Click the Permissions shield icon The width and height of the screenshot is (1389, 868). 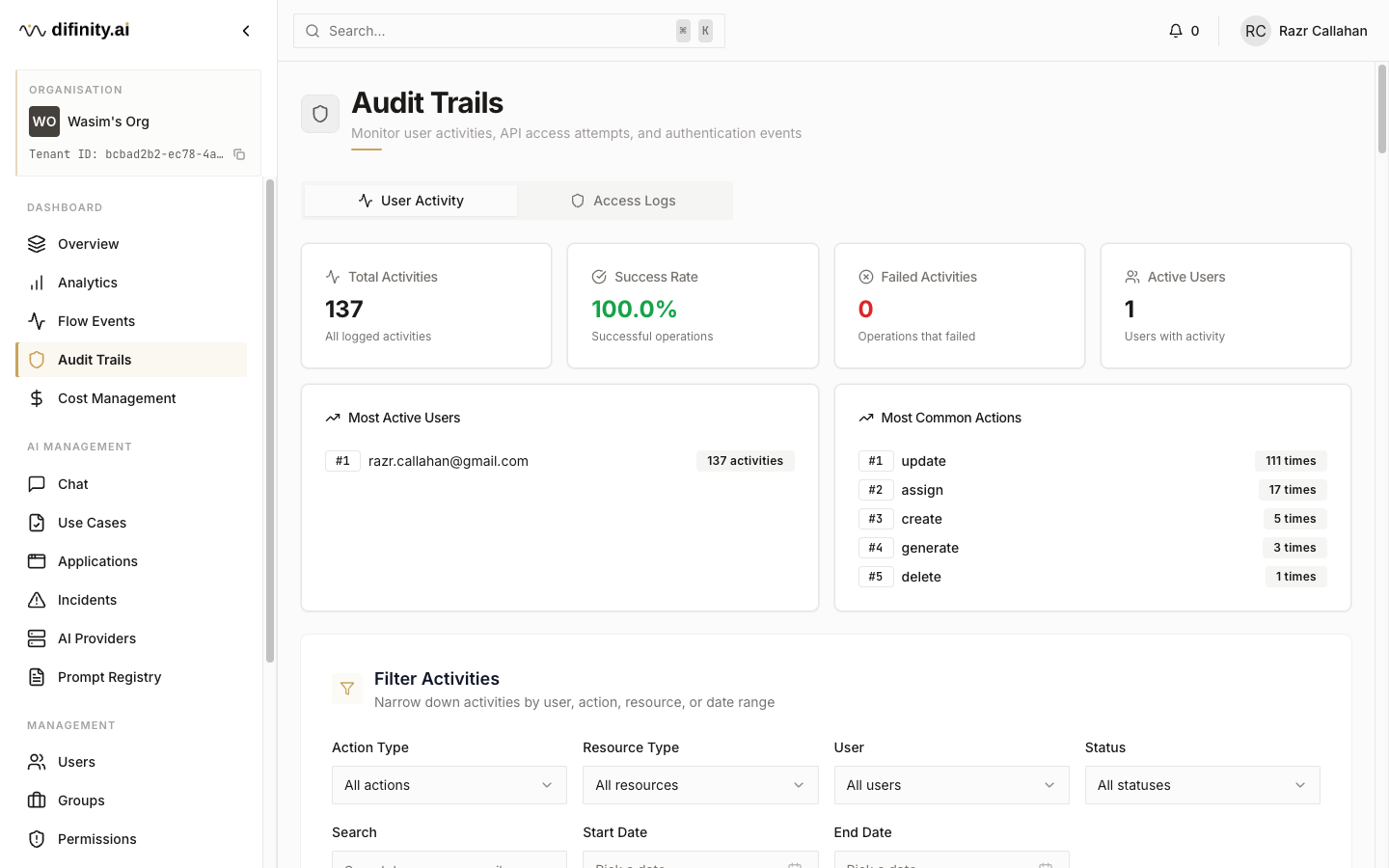(37, 839)
